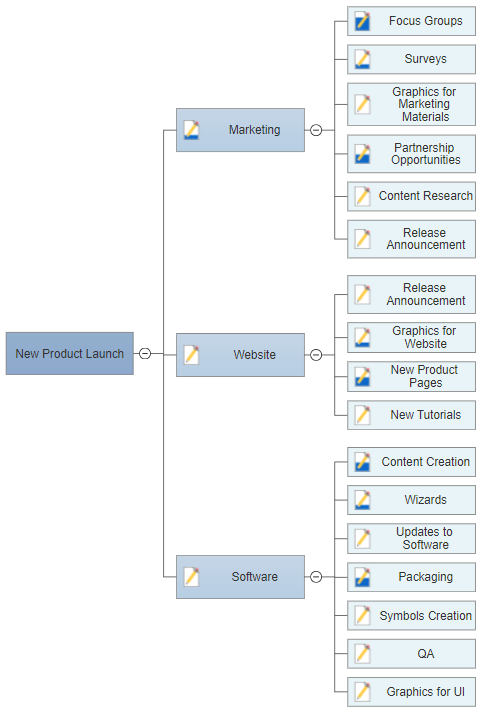Select the Partnership Opportunities label
488x713 pixels.
pyautogui.click(x=425, y=154)
